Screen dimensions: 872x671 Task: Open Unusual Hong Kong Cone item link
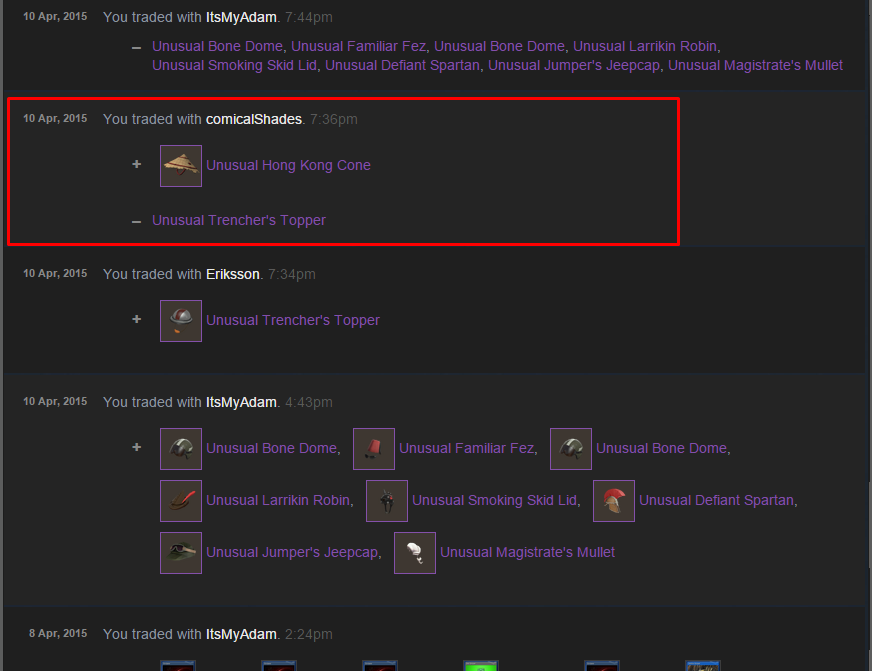coord(288,165)
